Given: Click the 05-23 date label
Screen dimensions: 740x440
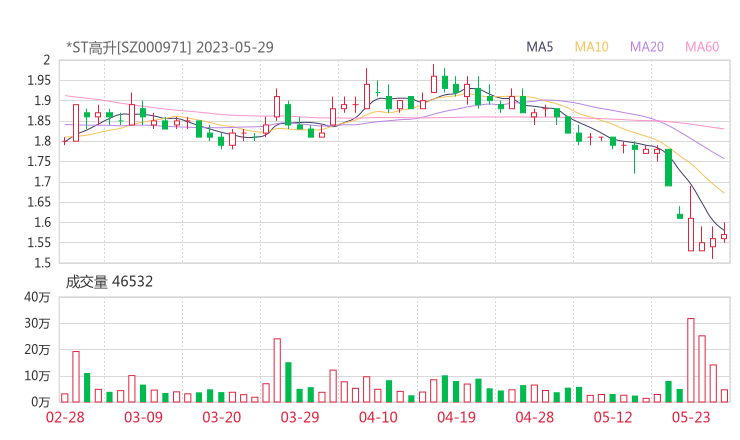Looking at the screenshot, I should pyautogui.click(x=690, y=417).
